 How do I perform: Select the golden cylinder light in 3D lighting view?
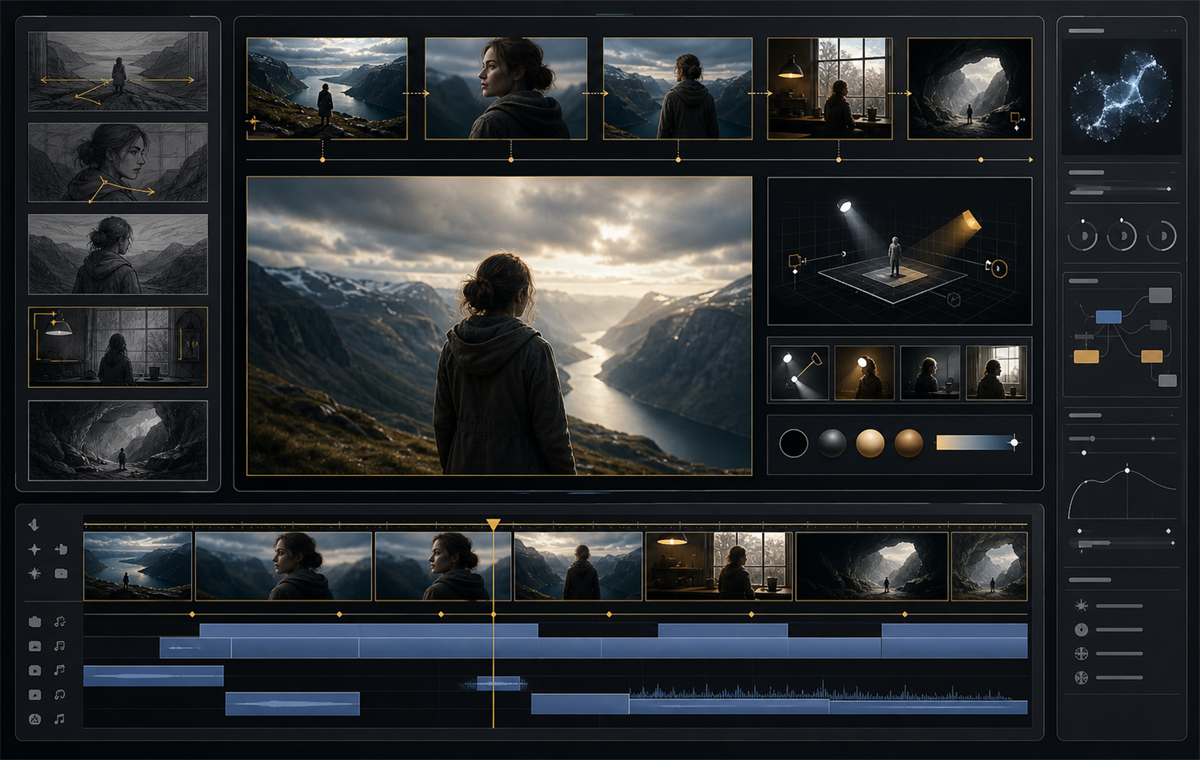tap(971, 221)
